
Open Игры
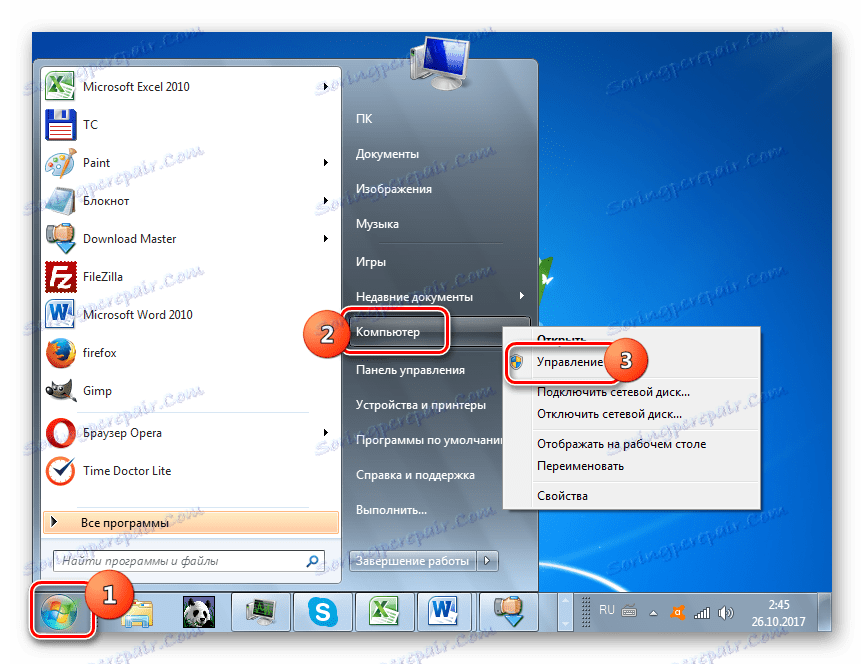(x=370, y=262)
